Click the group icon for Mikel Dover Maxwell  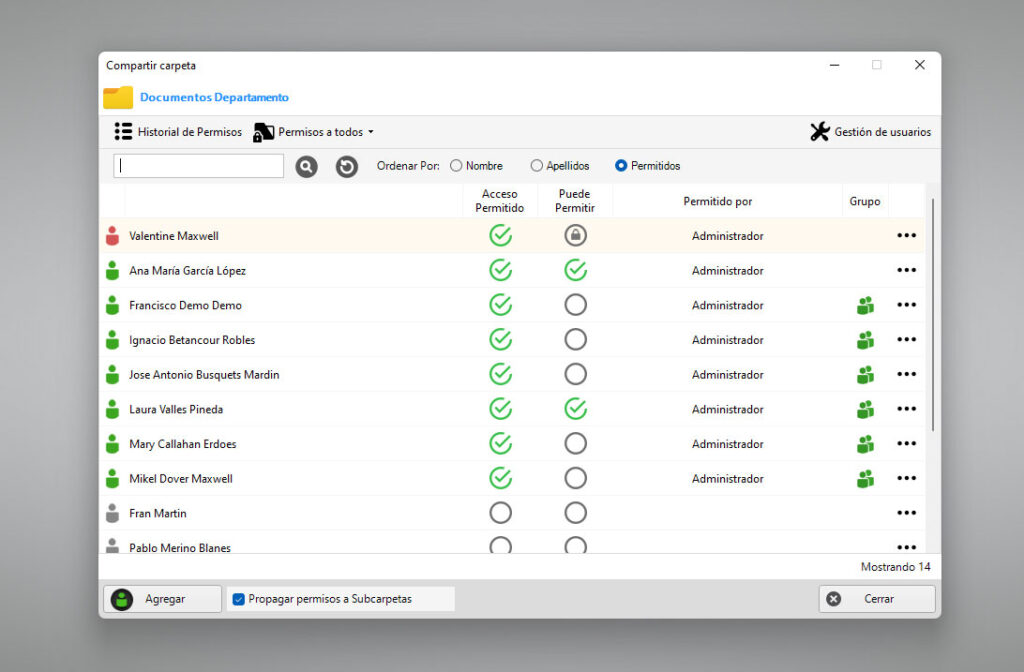(865, 478)
